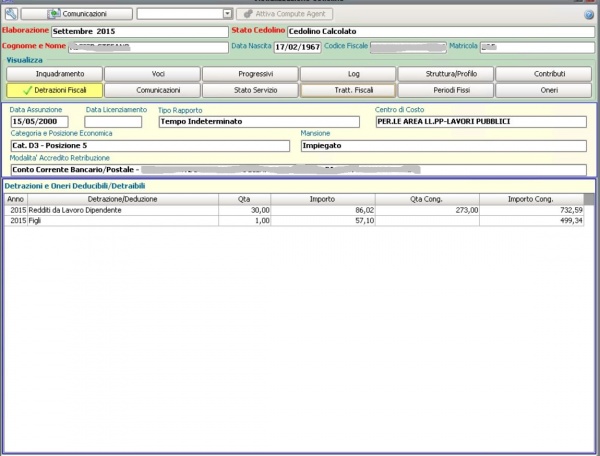The image size is (600, 456).
Task: Click the Tipo Rapporto field
Action: click(258, 122)
